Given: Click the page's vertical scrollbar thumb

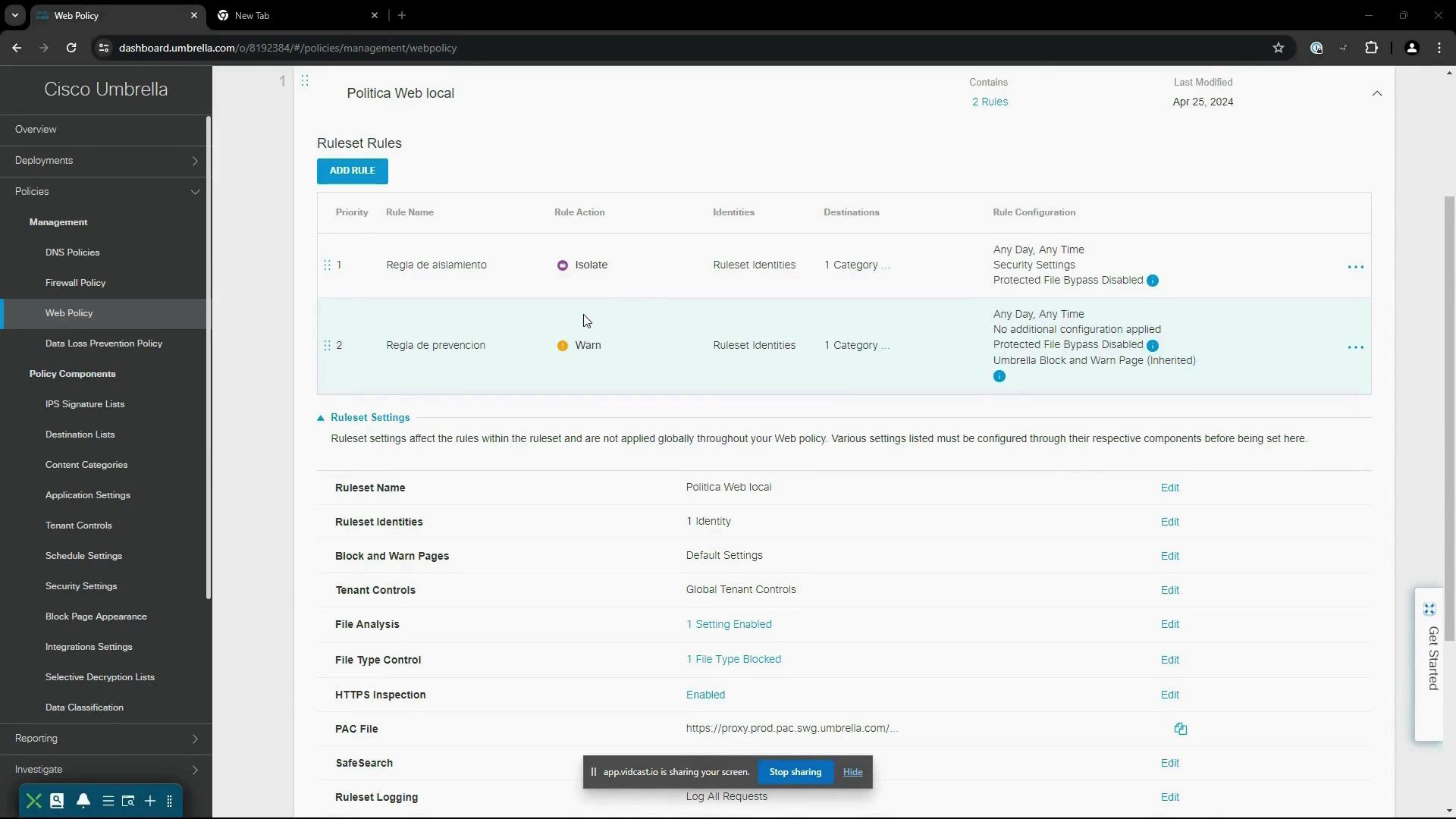Looking at the screenshot, I should point(1449,417).
